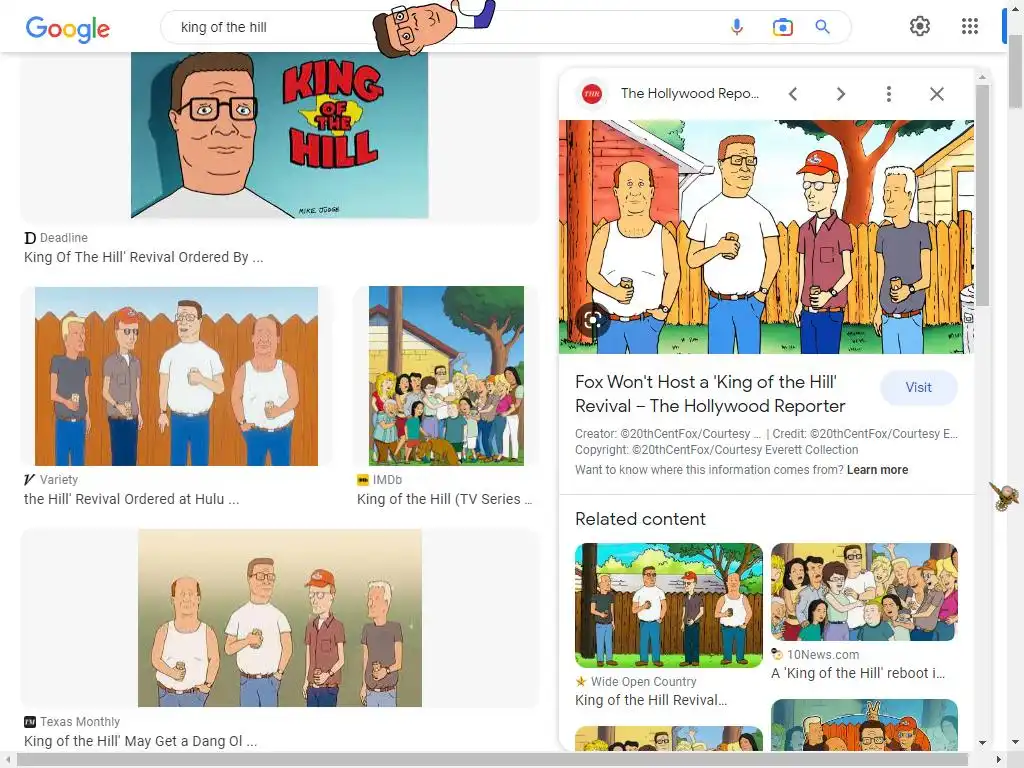Click the Texas Monthly source label

point(80,722)
